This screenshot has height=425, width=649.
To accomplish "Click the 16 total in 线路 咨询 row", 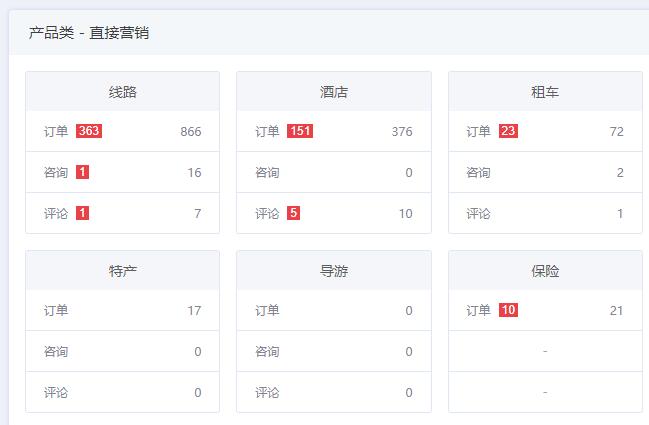I will tap(194, 173).
